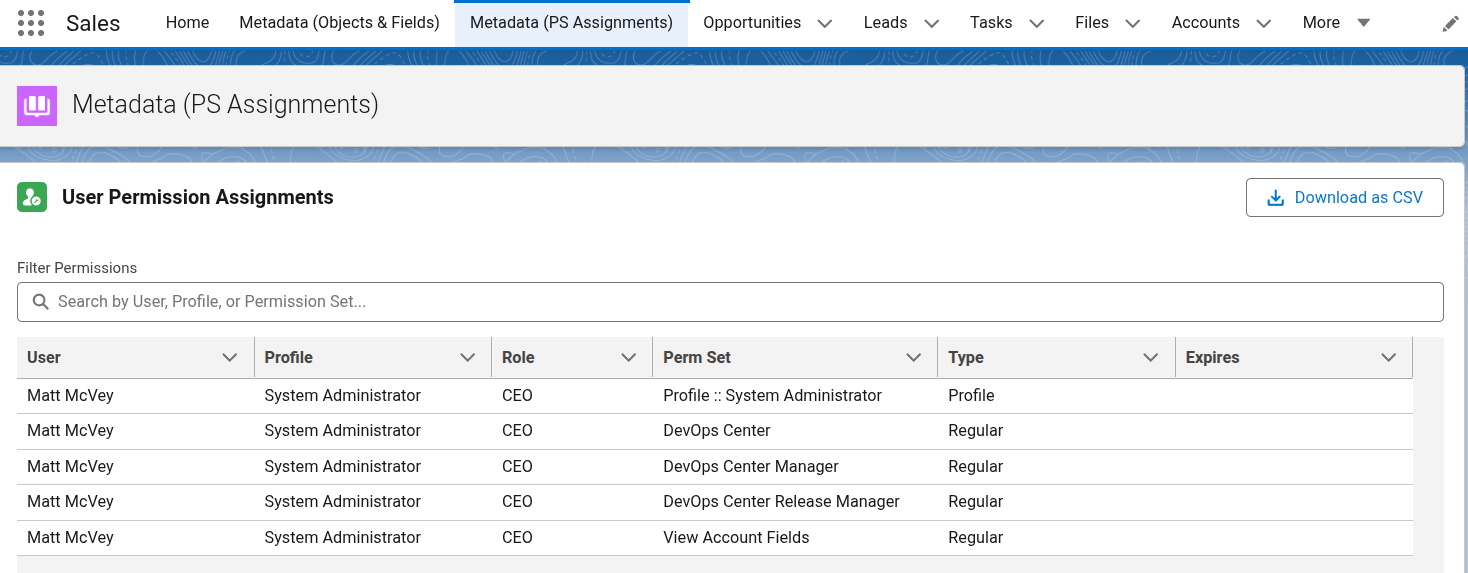1468x573 pixels.
Task: Go to the Home tab
Action: (187, 23)
